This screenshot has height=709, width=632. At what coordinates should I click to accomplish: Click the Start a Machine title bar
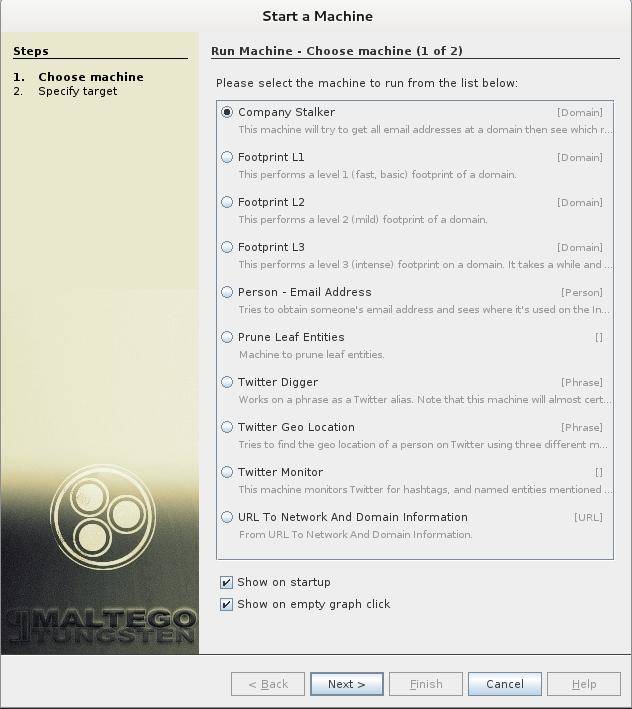pyautogui.click(x=317, y=16)
